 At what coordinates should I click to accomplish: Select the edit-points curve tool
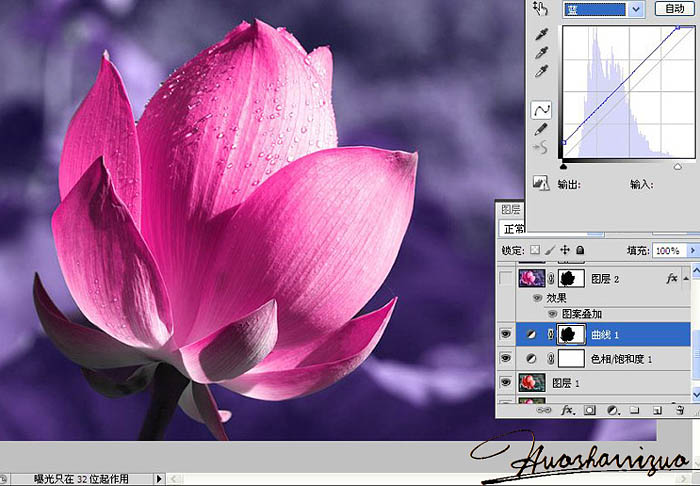(541, 110)
